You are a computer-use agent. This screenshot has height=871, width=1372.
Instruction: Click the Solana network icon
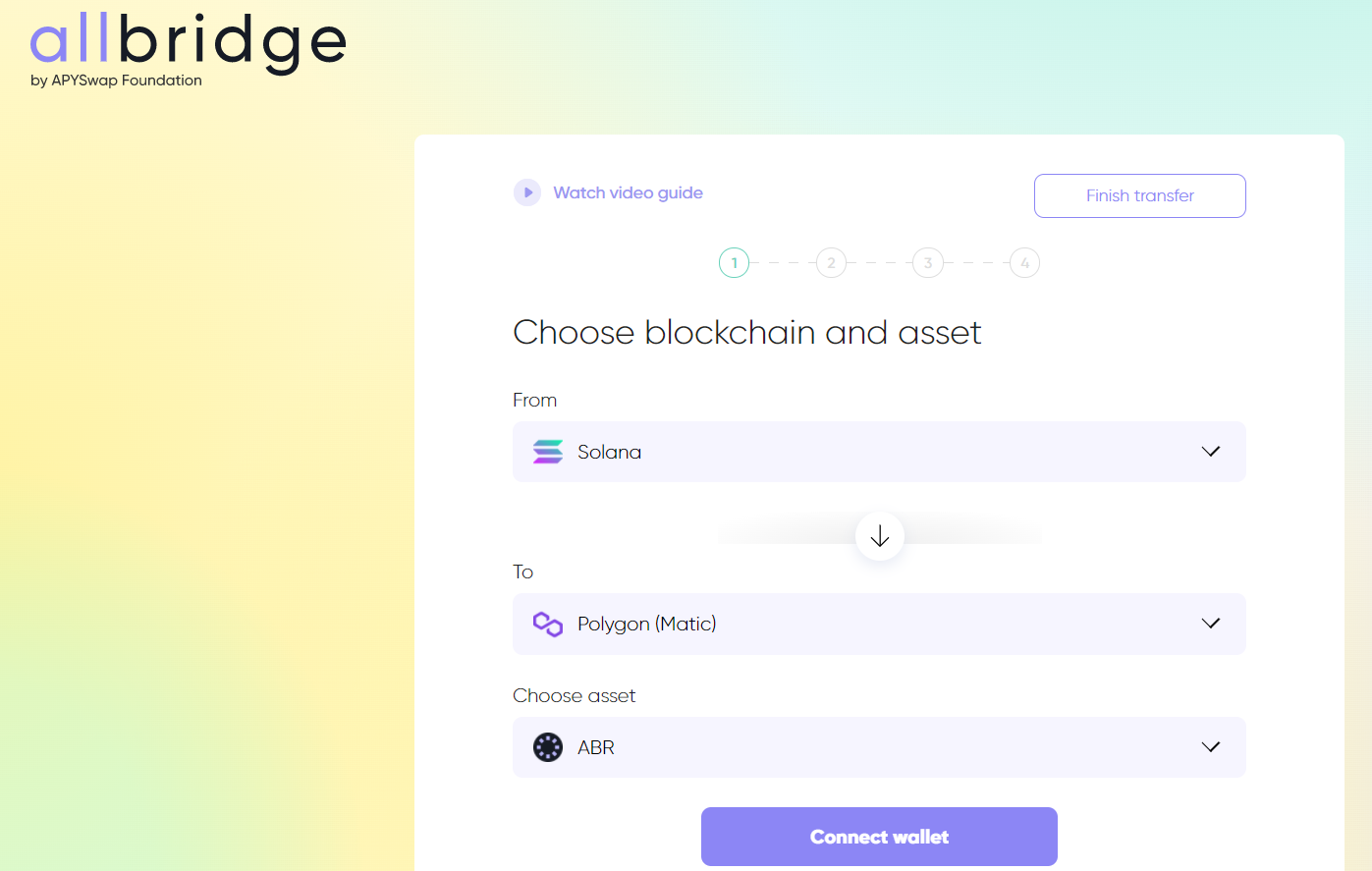[547, 452]
